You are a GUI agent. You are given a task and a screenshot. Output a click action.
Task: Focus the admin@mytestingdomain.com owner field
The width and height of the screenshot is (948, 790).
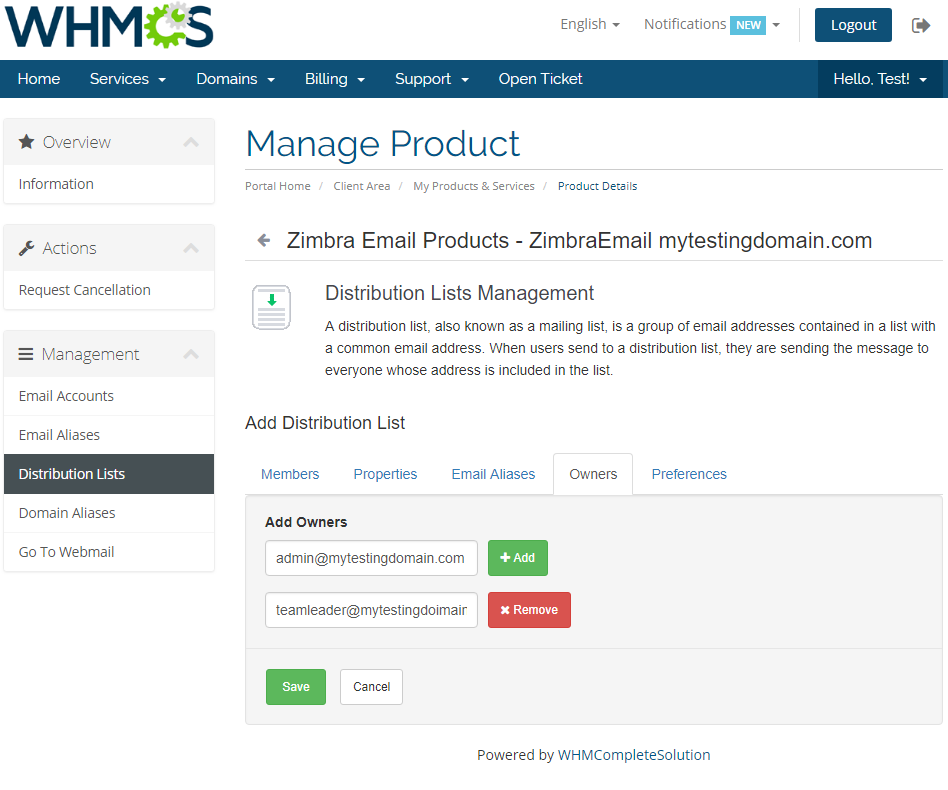click(371, 558)
